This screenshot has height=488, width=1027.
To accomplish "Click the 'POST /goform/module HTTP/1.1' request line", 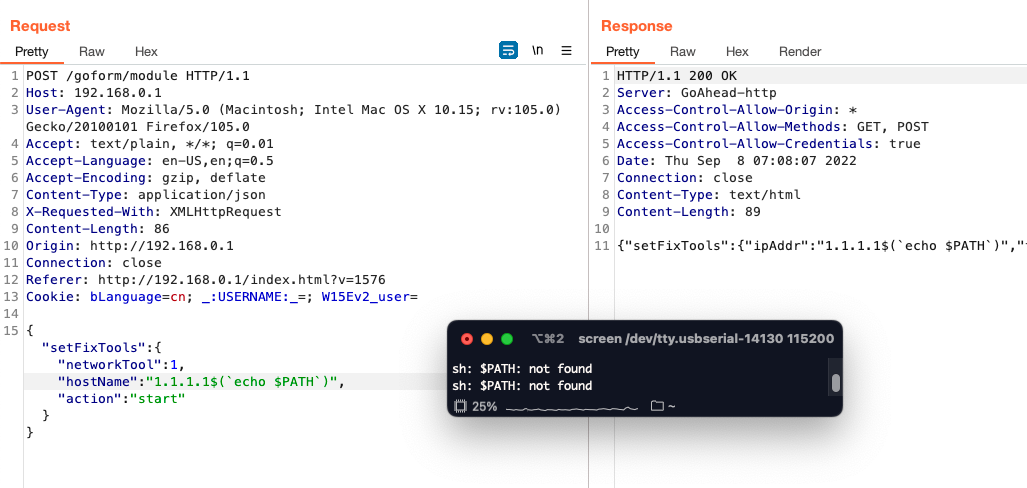I will 138,75.
